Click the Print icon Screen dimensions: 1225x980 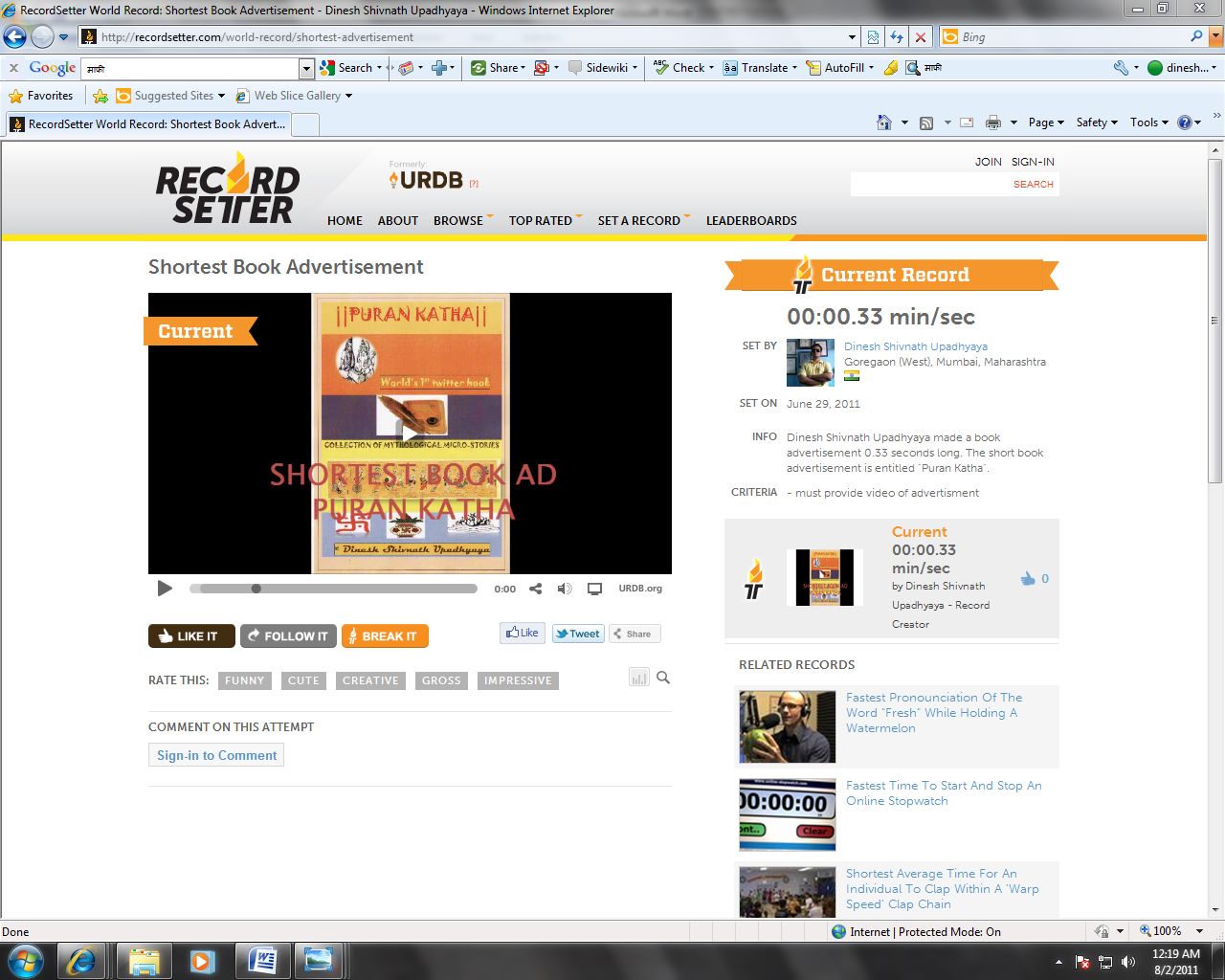point(993,122)
